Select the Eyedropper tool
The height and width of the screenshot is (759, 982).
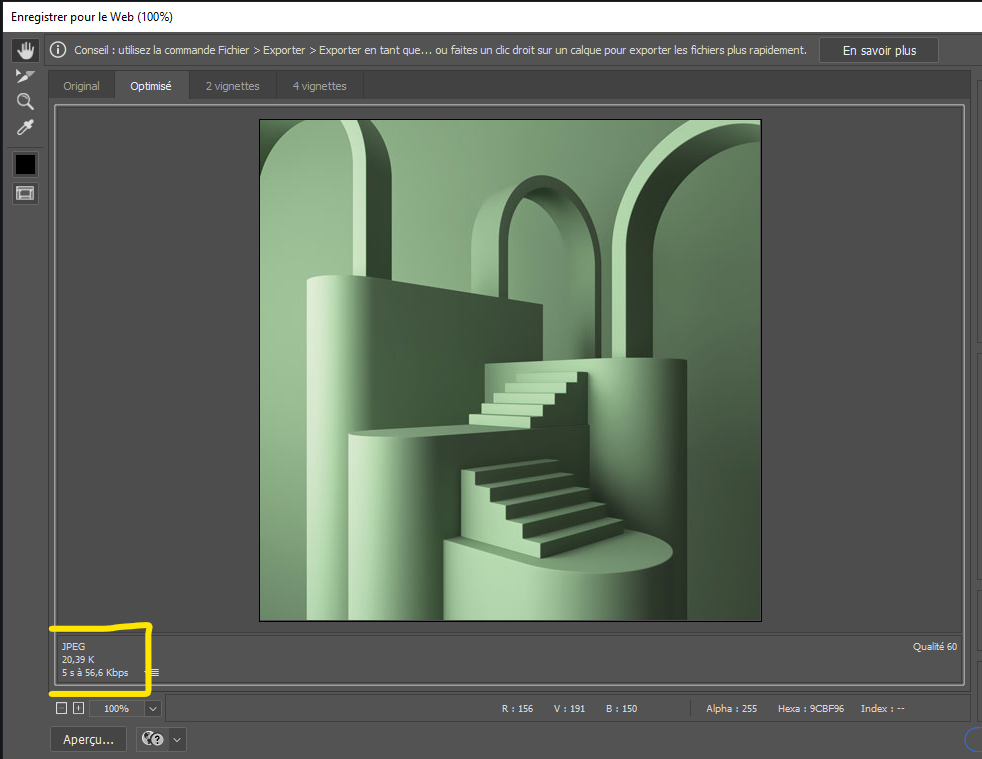point(25,127)
